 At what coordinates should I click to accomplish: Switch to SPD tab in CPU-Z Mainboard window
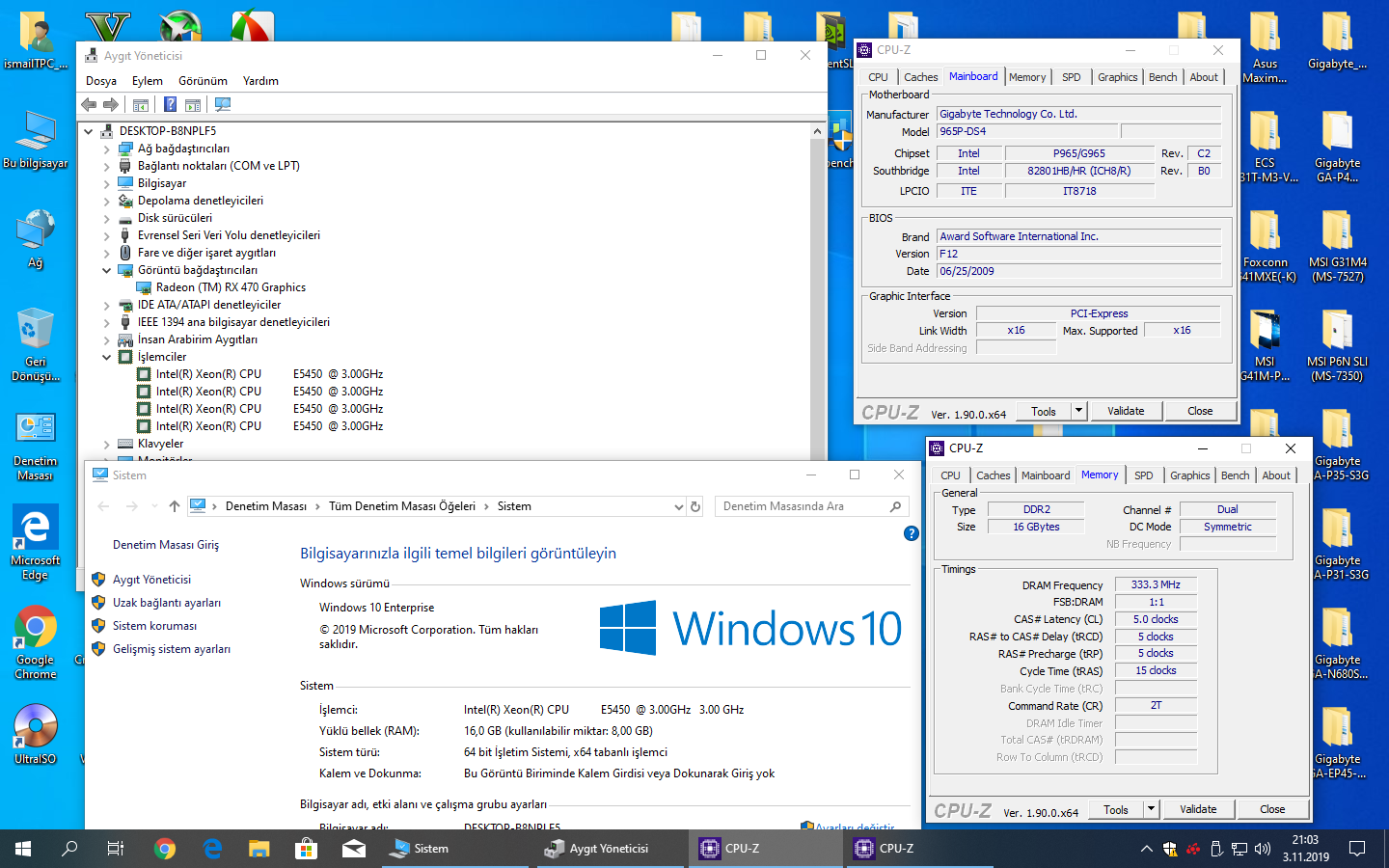click(1072, 77)
